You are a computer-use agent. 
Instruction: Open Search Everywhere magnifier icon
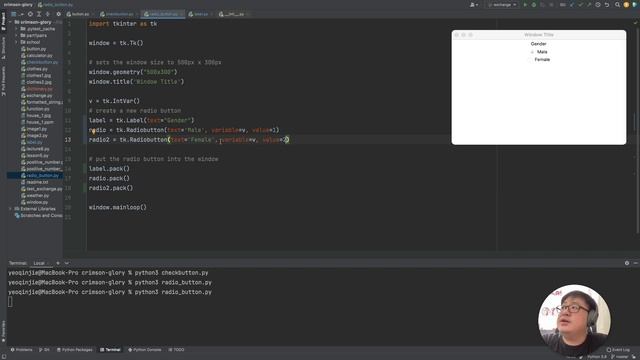pyautogui.click(x=618, y=5)
